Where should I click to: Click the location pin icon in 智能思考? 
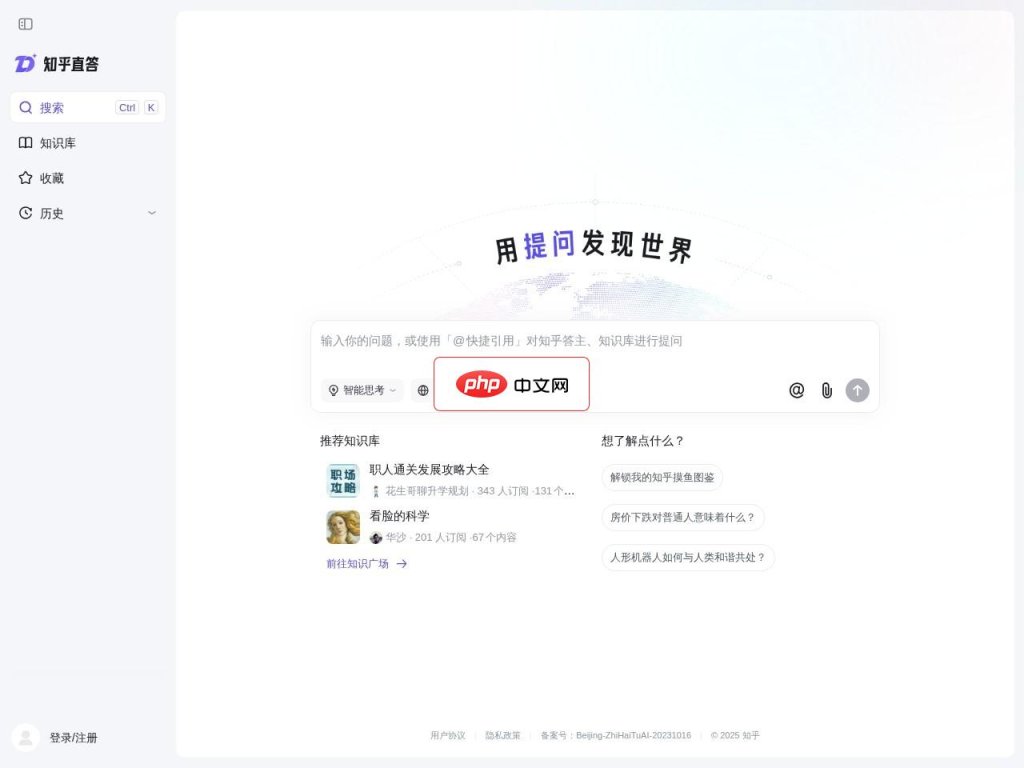click(333, 391)
